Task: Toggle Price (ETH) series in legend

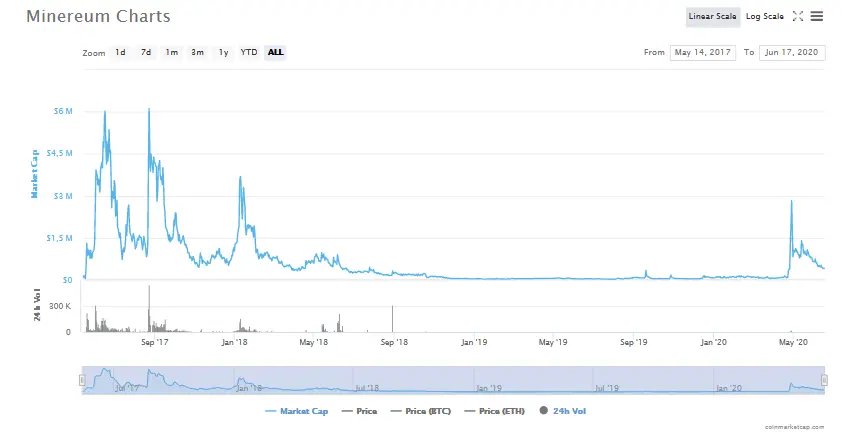Action: 494,411
